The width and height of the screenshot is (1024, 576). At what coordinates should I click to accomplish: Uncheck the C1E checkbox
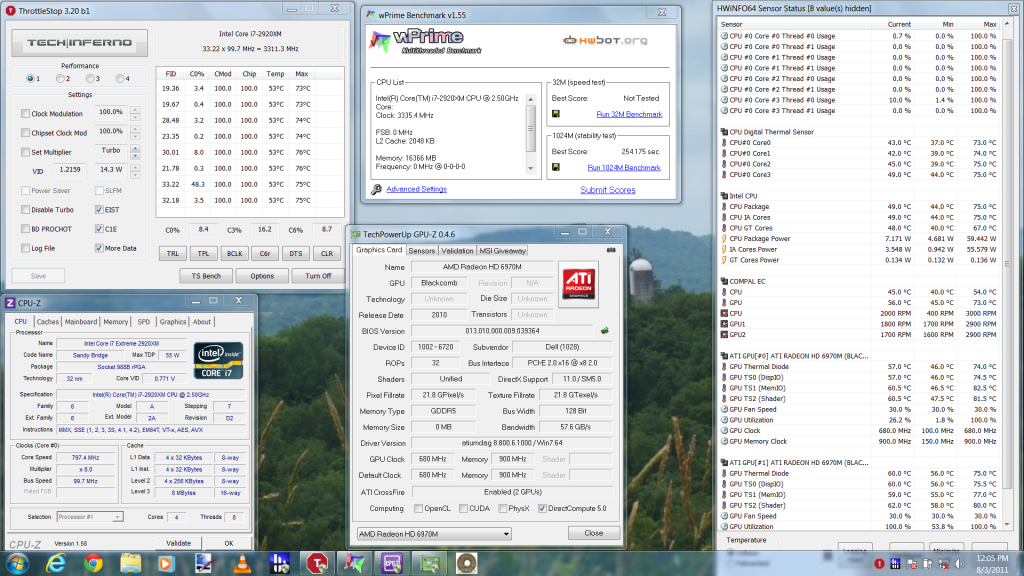(99, 229)
